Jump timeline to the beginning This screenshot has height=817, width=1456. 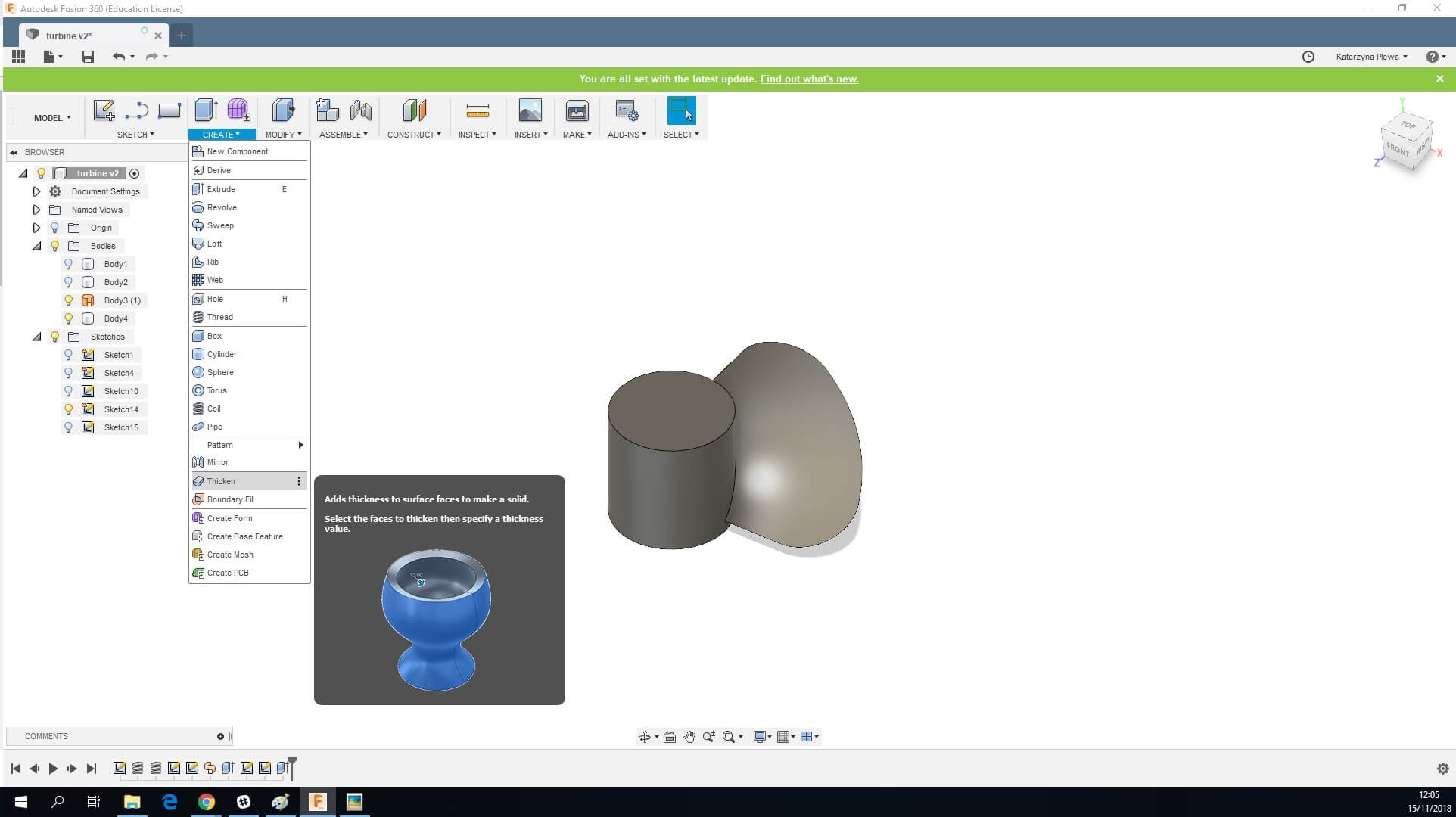(16, 769)
